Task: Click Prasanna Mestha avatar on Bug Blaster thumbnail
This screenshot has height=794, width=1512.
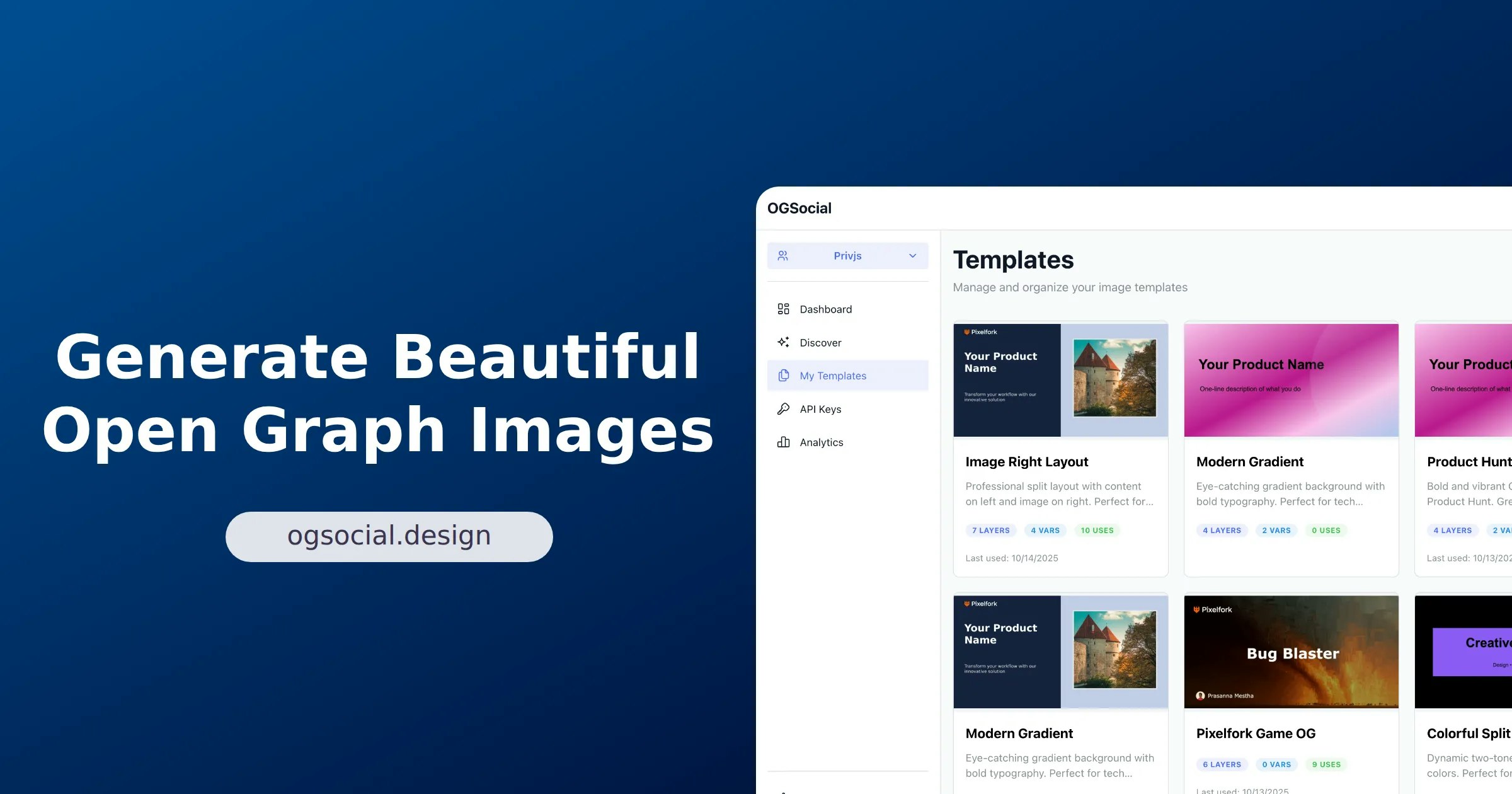Action: point(1200,696)
